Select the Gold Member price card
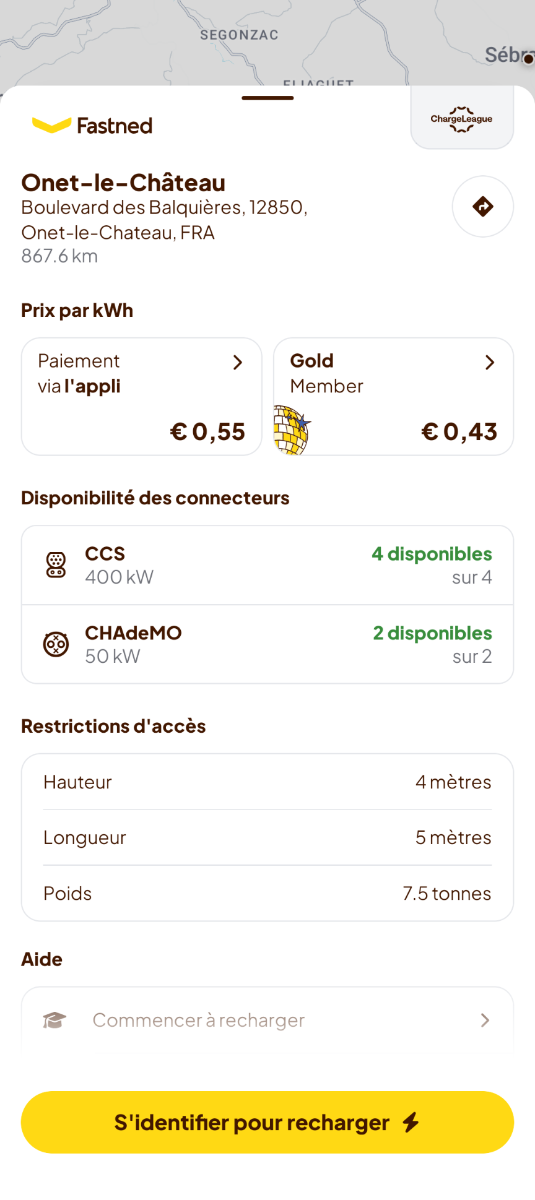This screenshot has height=1200, width=535. pos(394,396)
